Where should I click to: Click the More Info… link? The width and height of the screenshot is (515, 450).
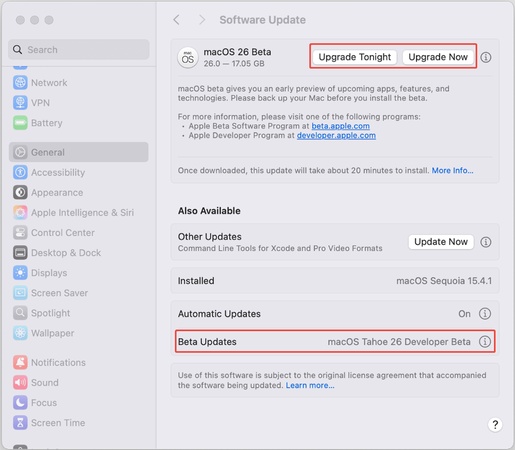452,170
